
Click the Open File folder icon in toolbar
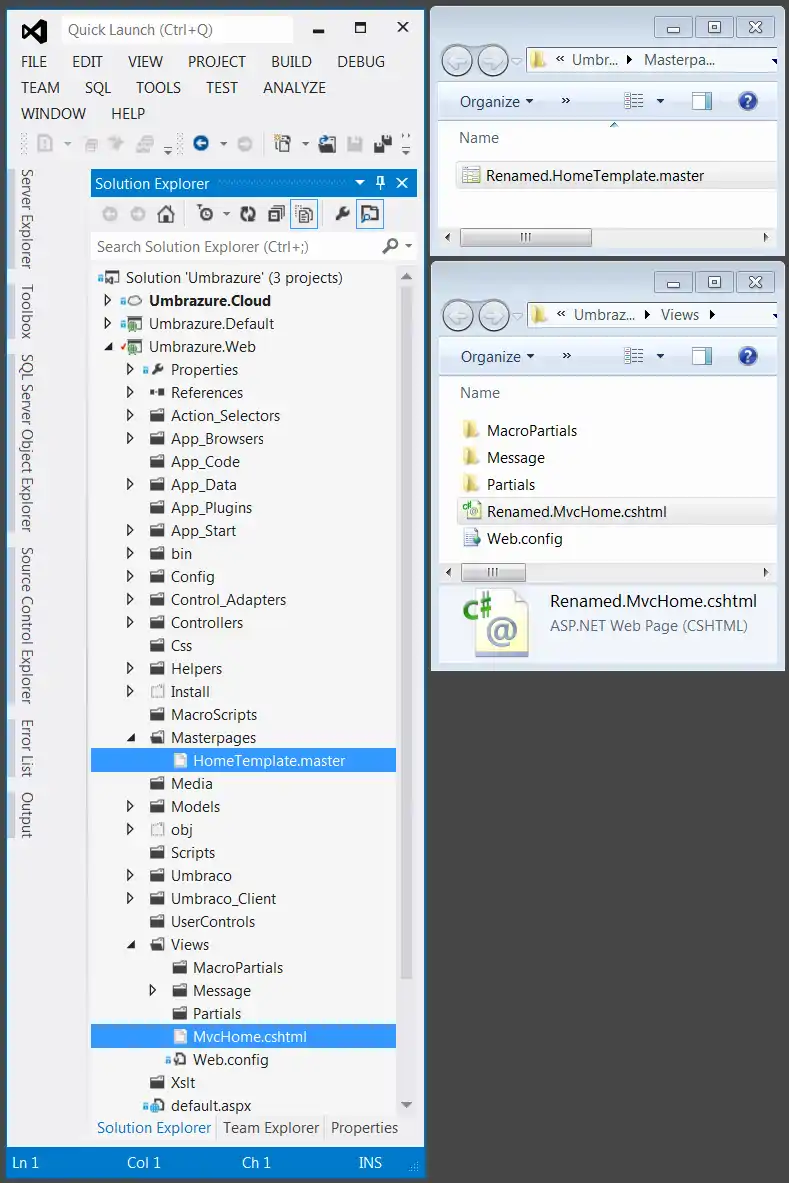(x=327, y=143)
